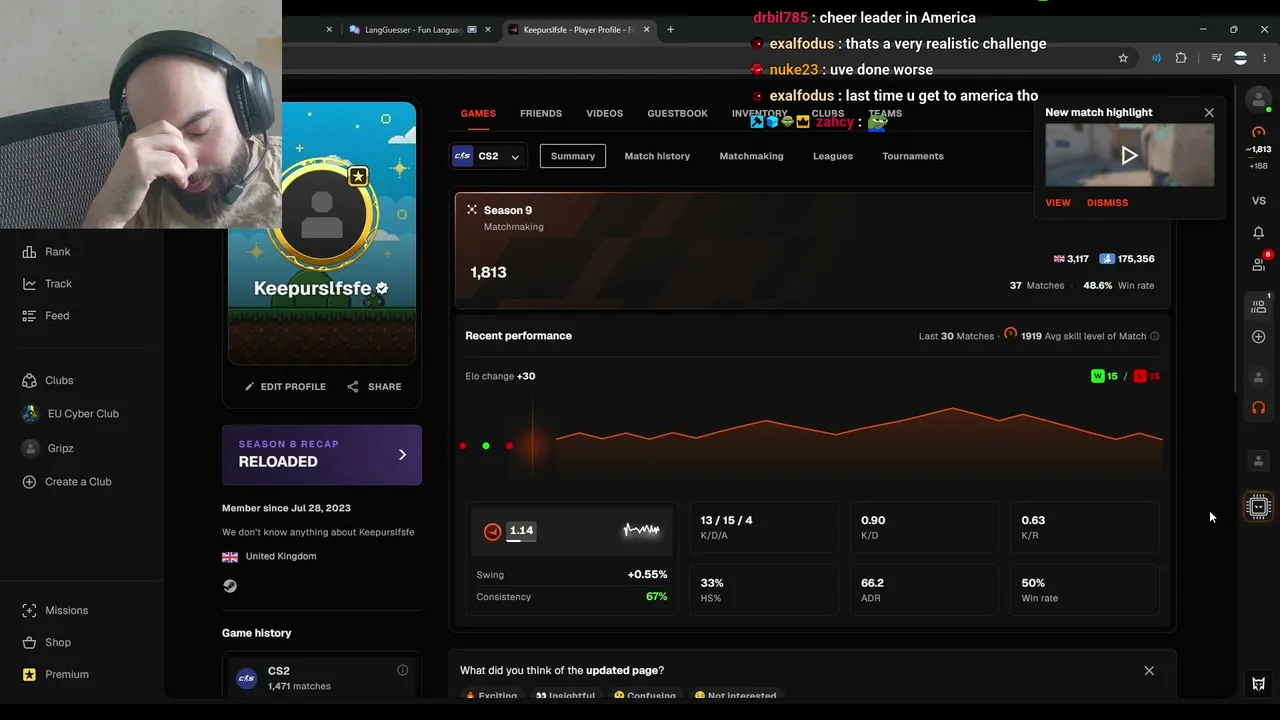Play the new match highlight video
The image size is (1280, 720).
tap(1130, 155)
